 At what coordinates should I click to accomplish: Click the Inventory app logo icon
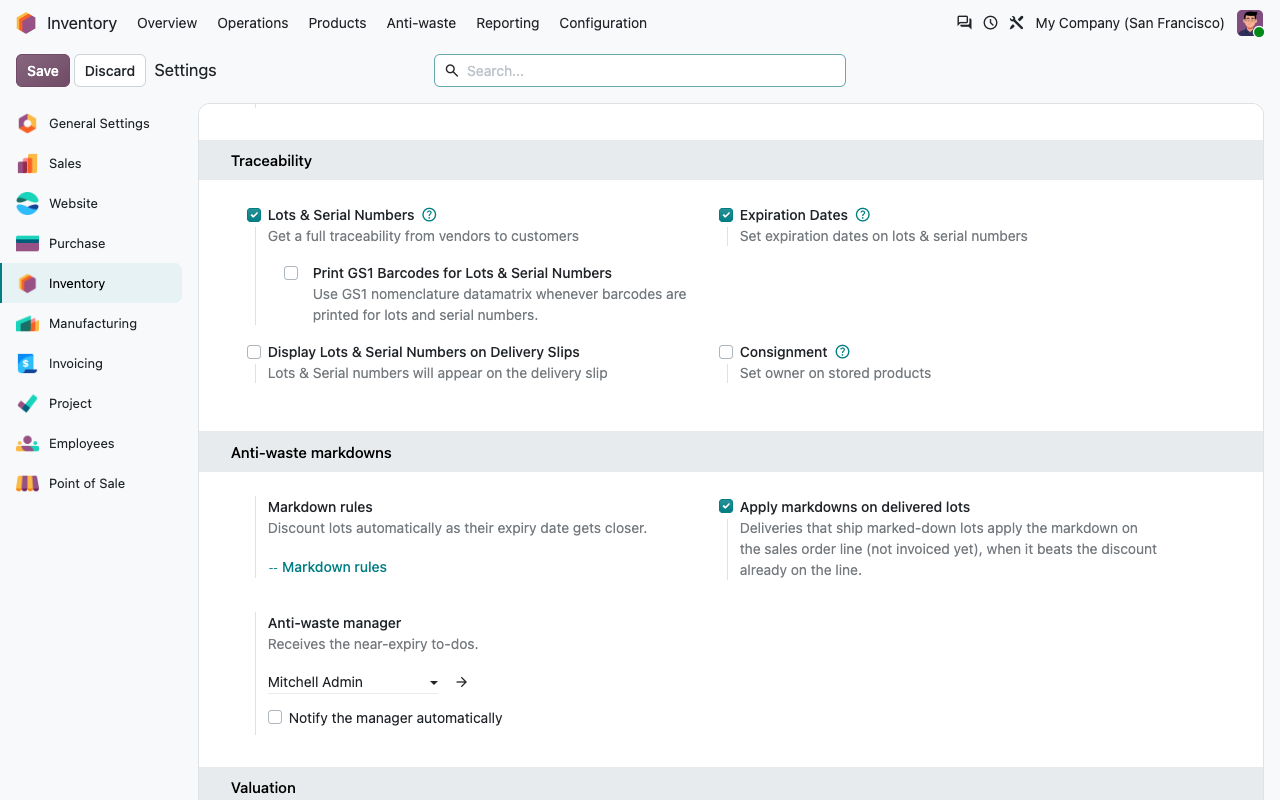point(26,23)
